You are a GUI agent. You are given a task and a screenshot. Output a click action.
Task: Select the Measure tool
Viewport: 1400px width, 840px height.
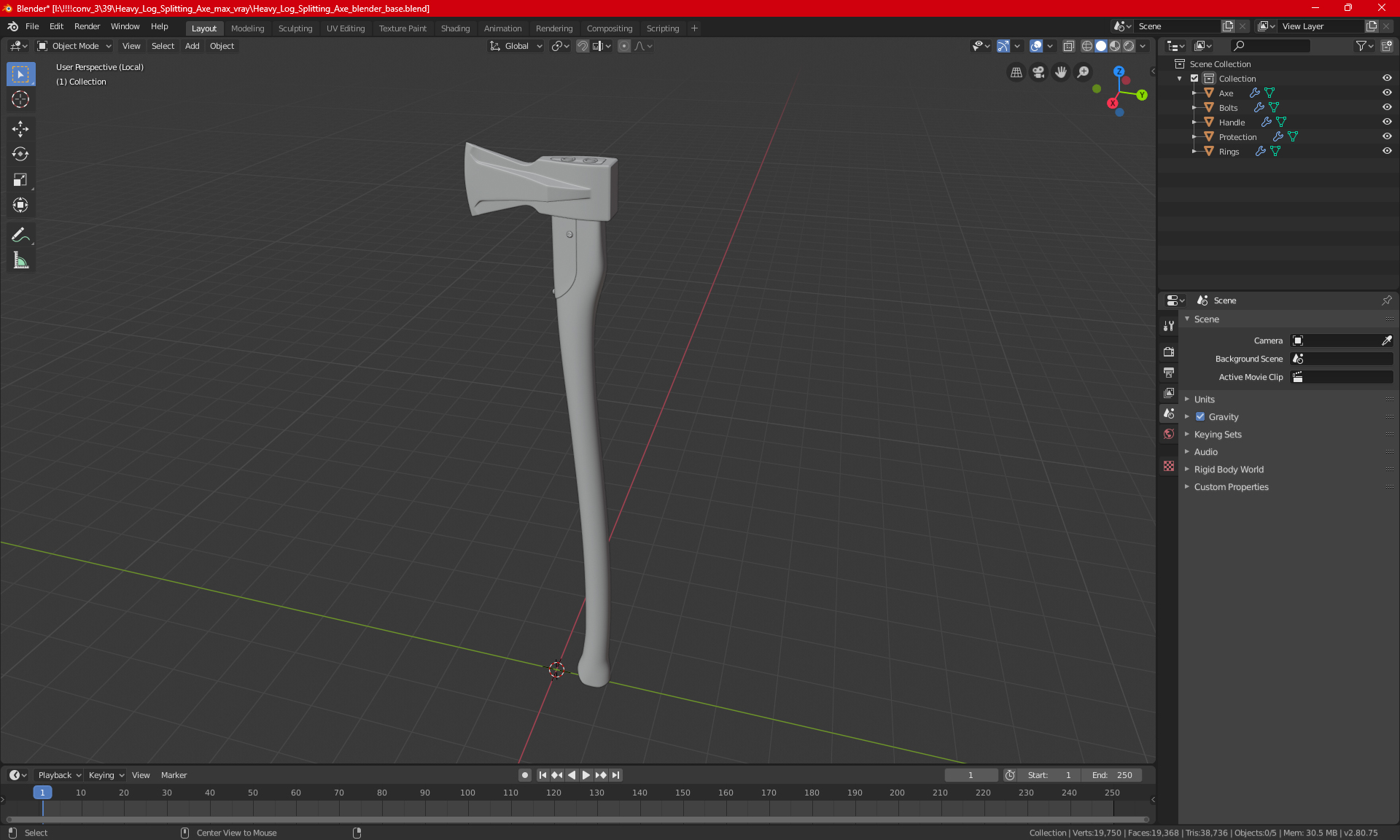(20, 260)
